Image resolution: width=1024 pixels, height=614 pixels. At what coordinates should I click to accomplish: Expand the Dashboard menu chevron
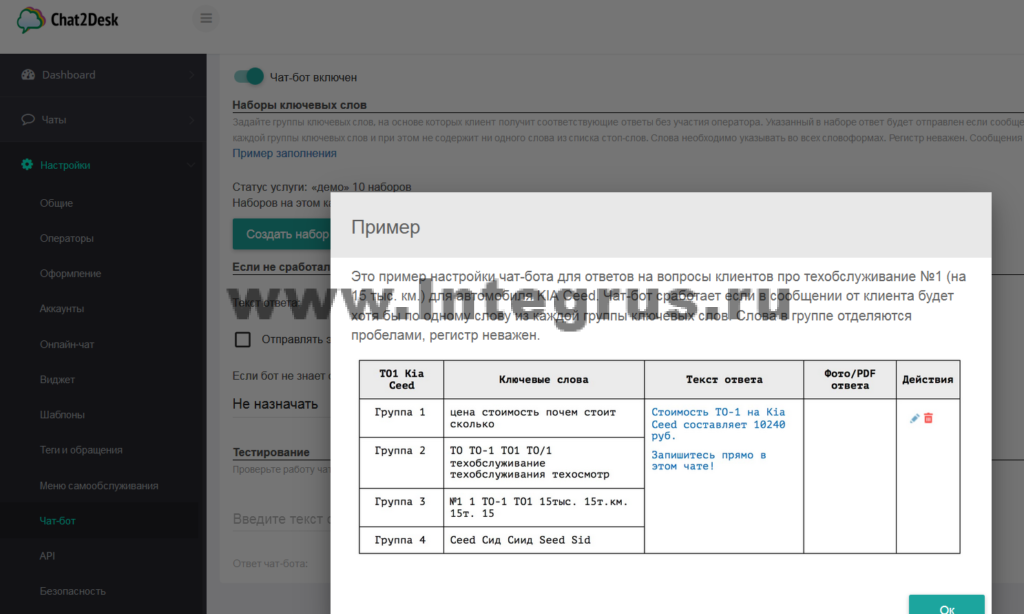(x=192, y=75)
